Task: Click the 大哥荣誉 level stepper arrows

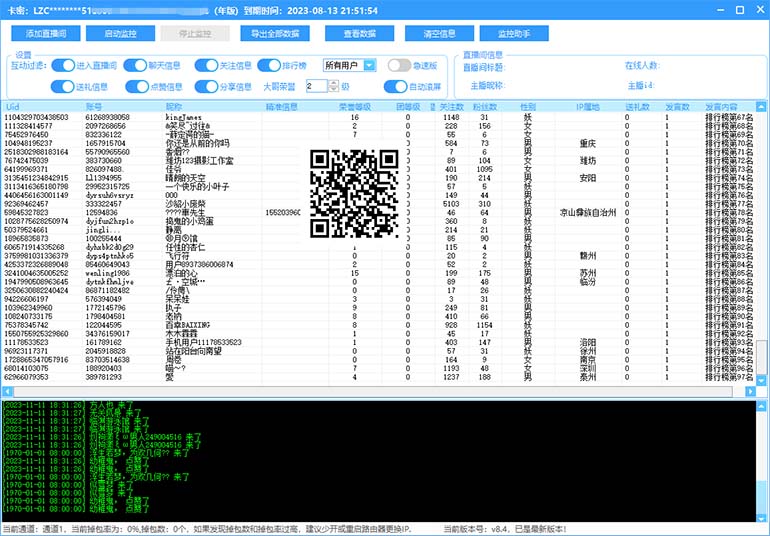Action: pyautogui.click(x=334, y=87)
